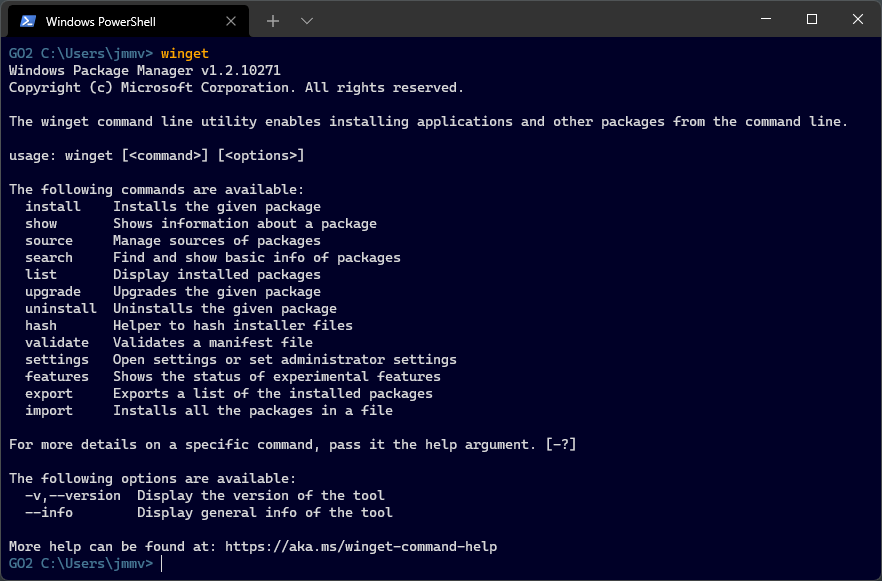Screen dimensions: 882x581
Task: Click 'Open settings or set administrator settings'
Action: [x=285, y=359]
